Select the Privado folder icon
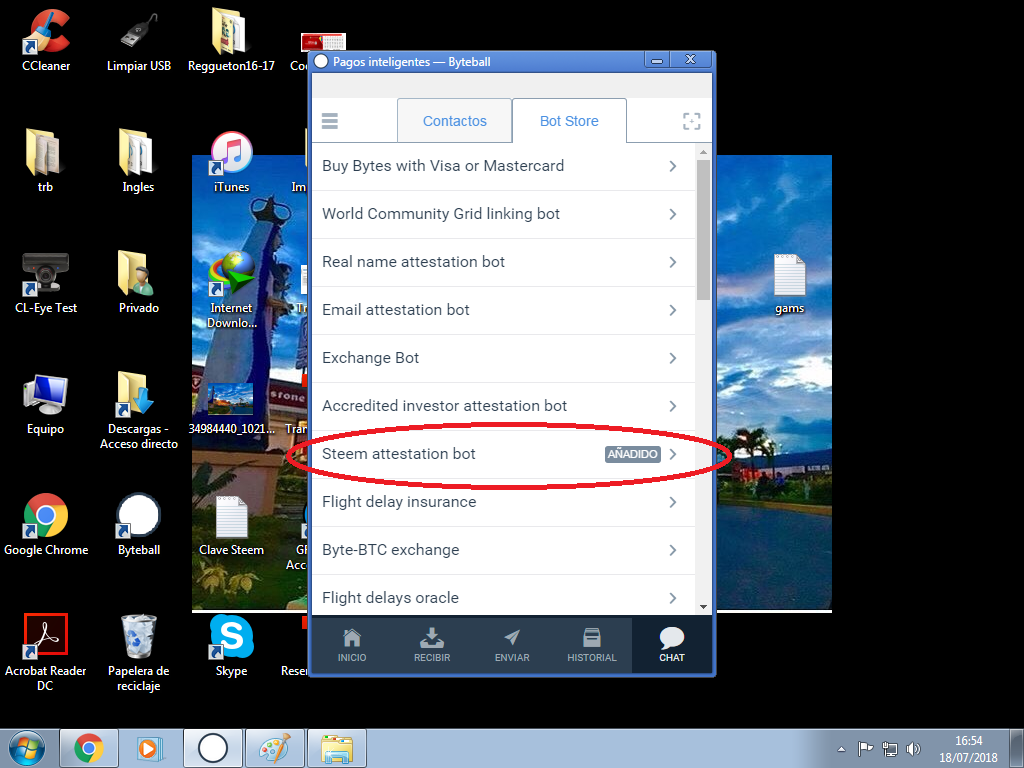This screenshot has height=768, width=1024. click(138, 283)
